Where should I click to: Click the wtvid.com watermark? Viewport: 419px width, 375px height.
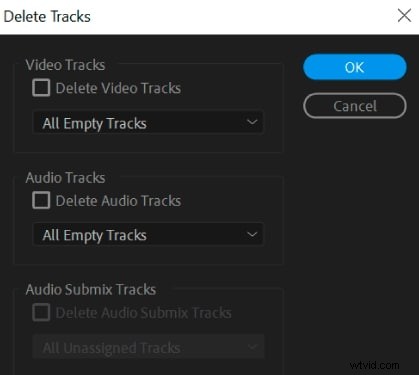[x=374, y=365]
